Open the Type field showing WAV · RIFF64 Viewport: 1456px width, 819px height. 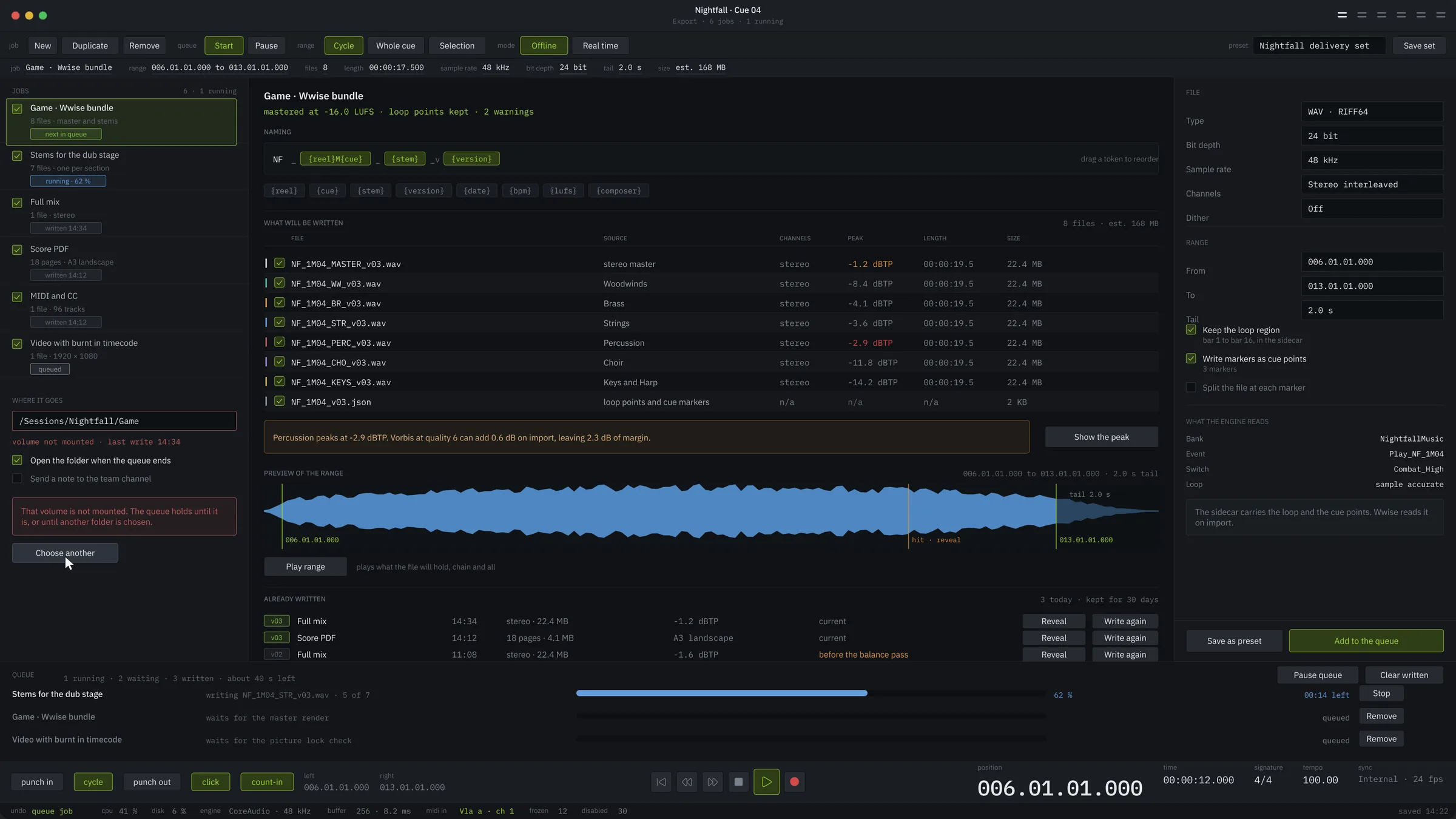pos(1372,112)
